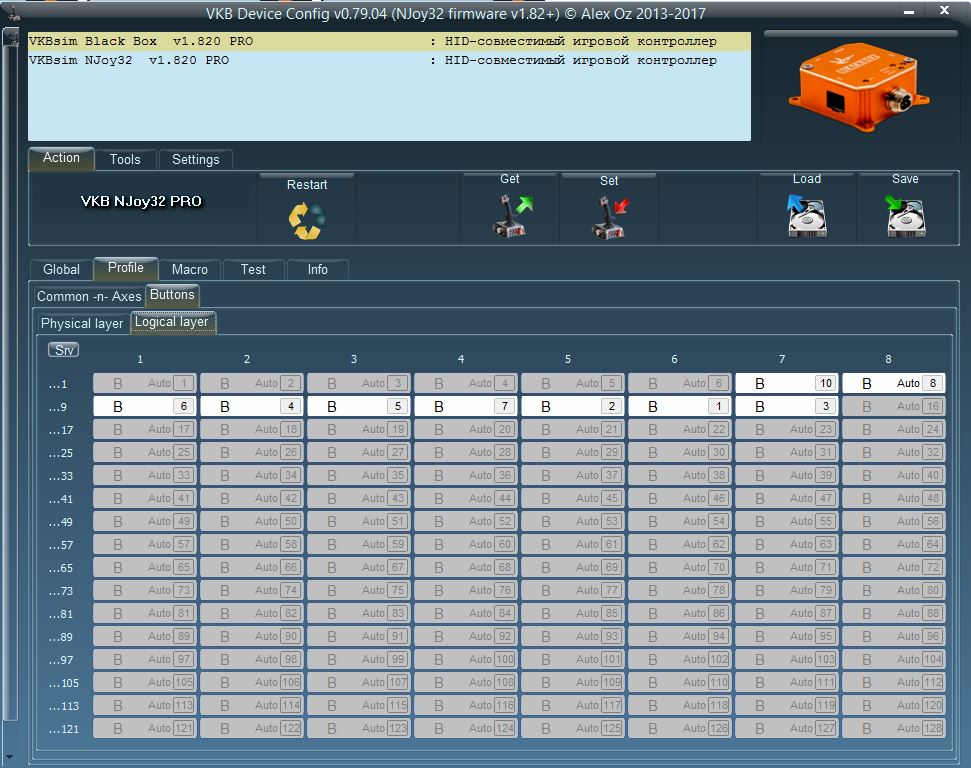971x768 pixels.
Task: Click the Get joystick icon
Action: (x=512, y=215)
